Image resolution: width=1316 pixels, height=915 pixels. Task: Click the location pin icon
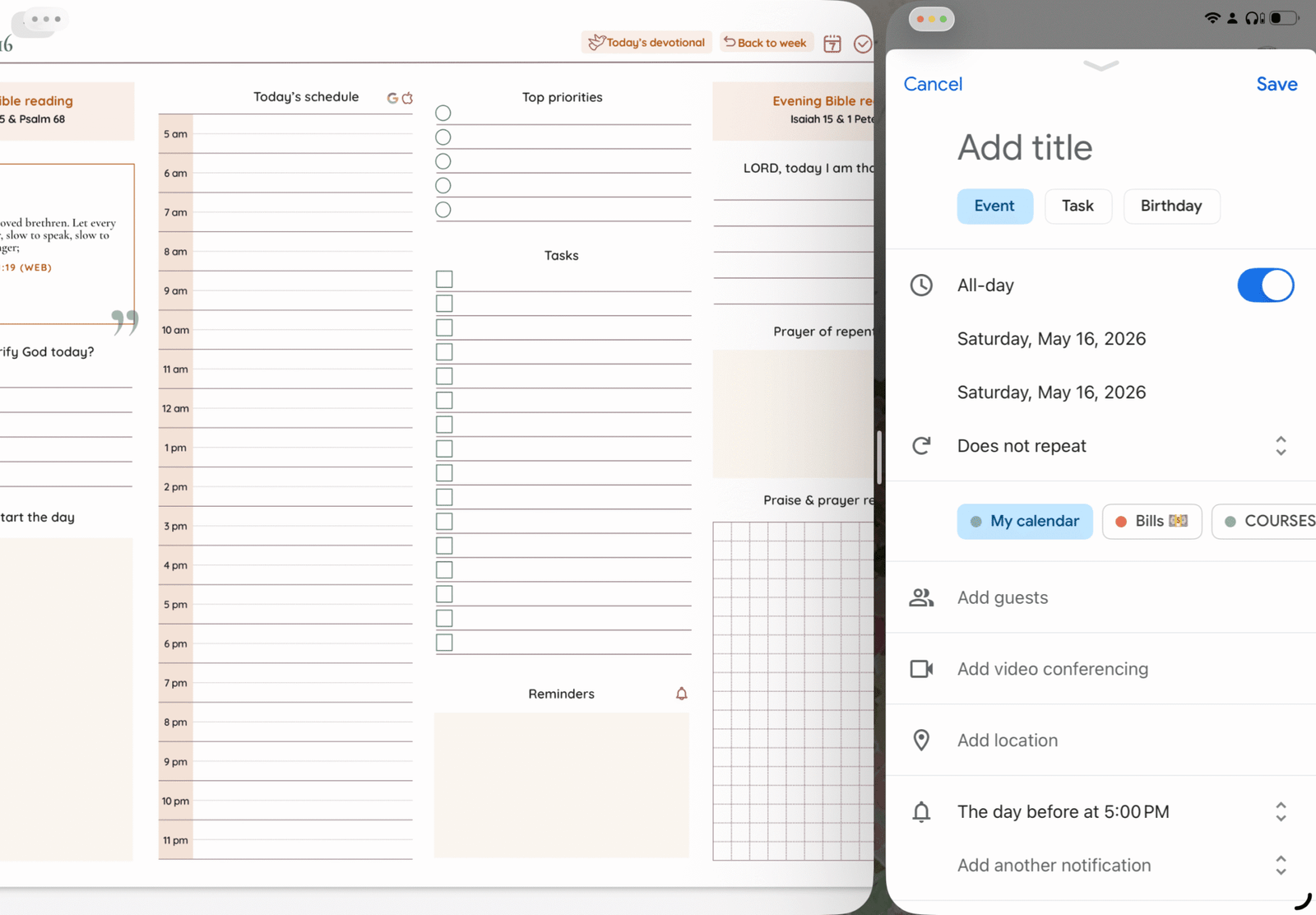pos(921,741)
